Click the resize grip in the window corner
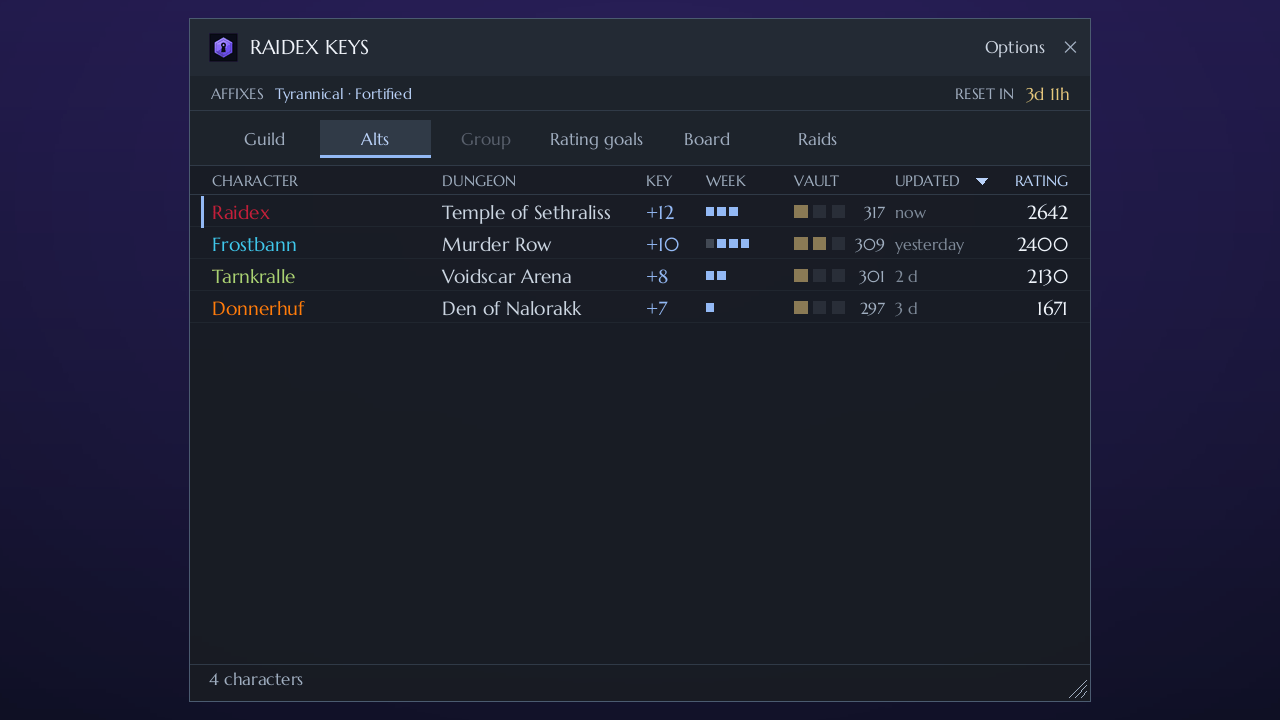 click(1078, 689)
